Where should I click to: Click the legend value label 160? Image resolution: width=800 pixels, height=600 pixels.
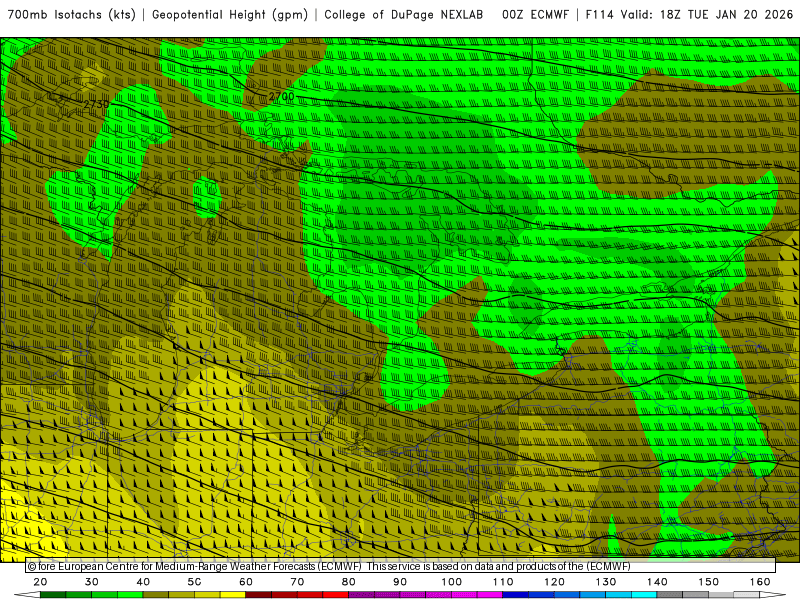pos(760,582)
